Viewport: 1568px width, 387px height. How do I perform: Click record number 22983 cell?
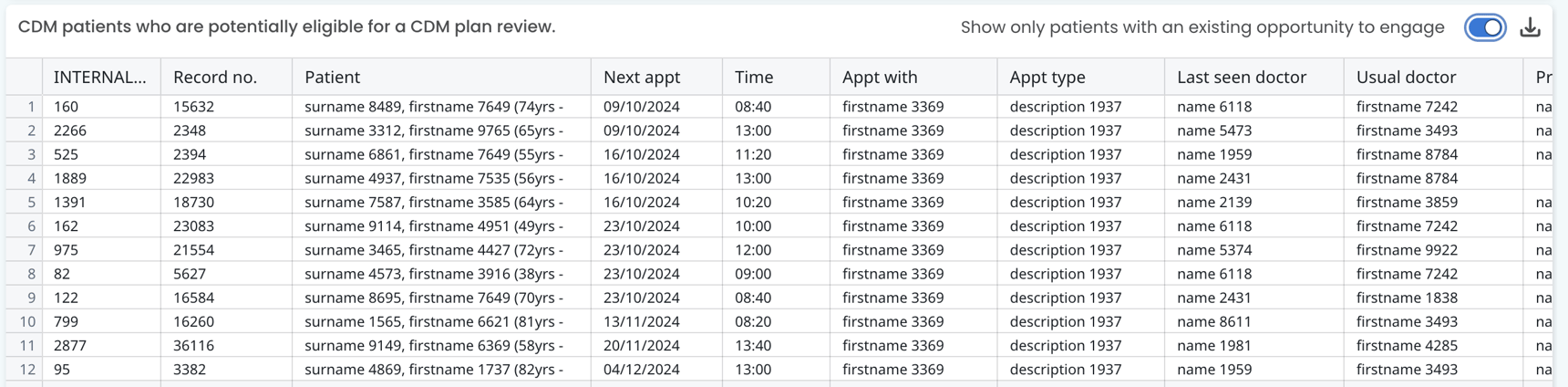tap(193, 178)
